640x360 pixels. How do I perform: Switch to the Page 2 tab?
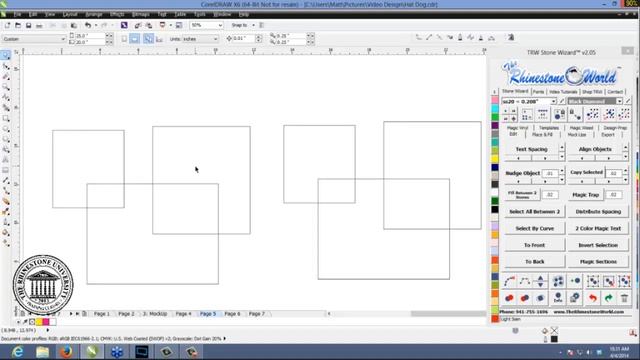pos(126,313)
